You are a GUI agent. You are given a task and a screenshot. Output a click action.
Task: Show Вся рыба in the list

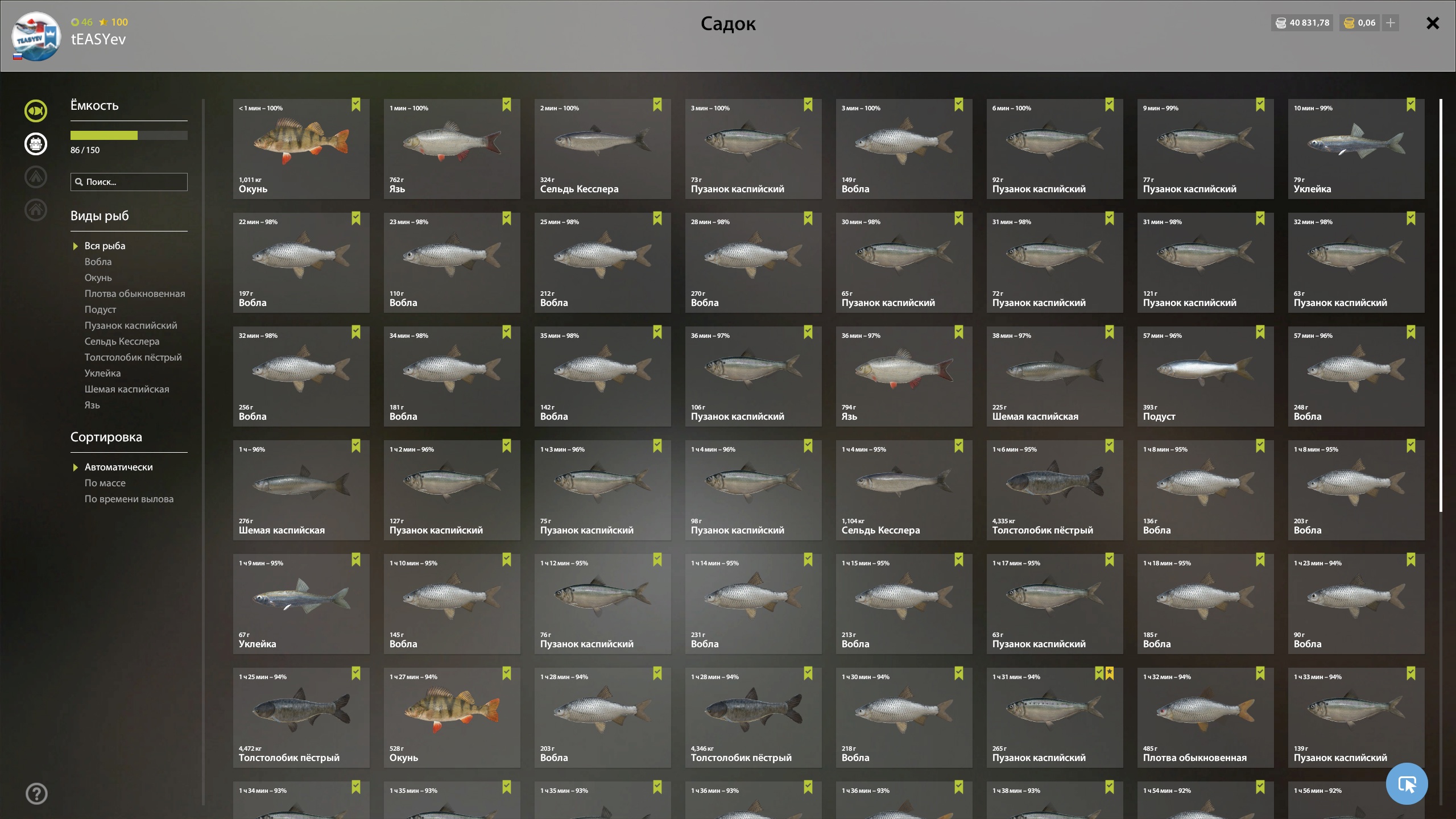tap(105, 246)
